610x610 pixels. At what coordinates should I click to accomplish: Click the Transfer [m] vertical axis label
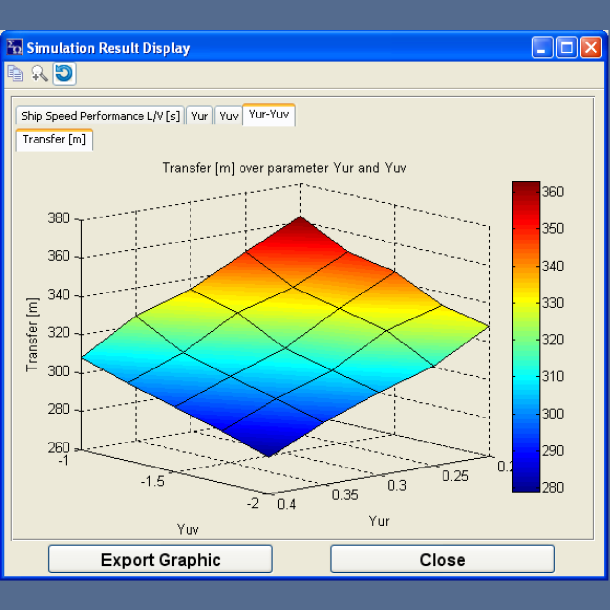[31, 335]
